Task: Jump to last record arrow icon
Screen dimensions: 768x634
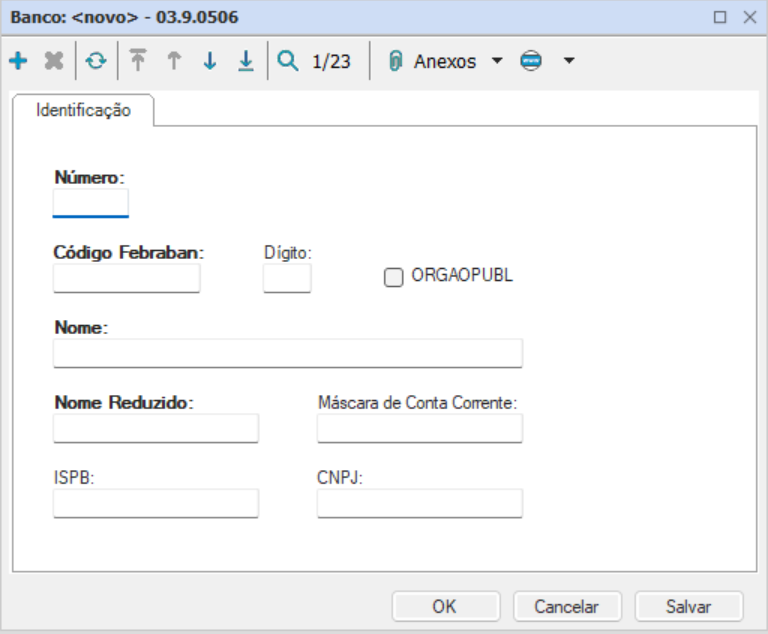Action: 246,61
